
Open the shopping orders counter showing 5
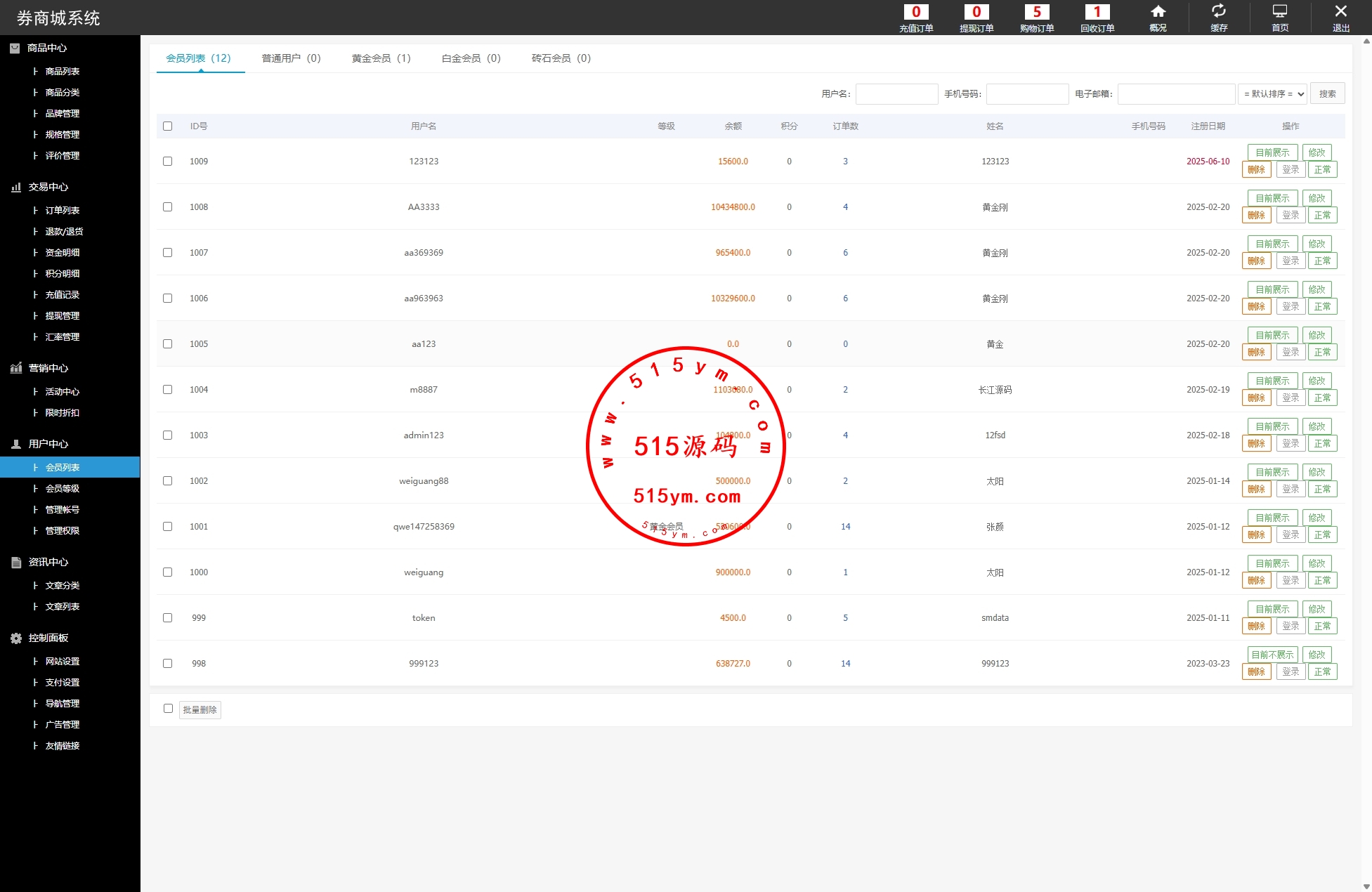click(x=1037, y=17)
